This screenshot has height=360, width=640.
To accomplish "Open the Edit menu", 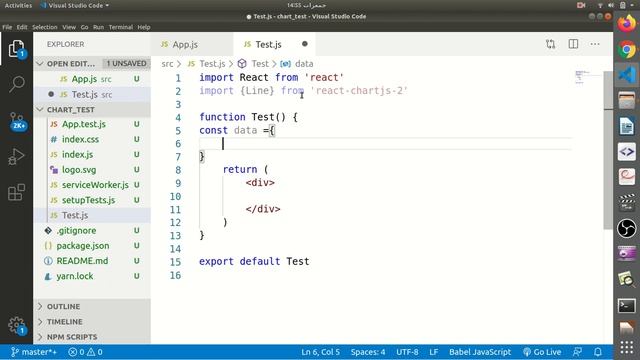I will 22,27.
